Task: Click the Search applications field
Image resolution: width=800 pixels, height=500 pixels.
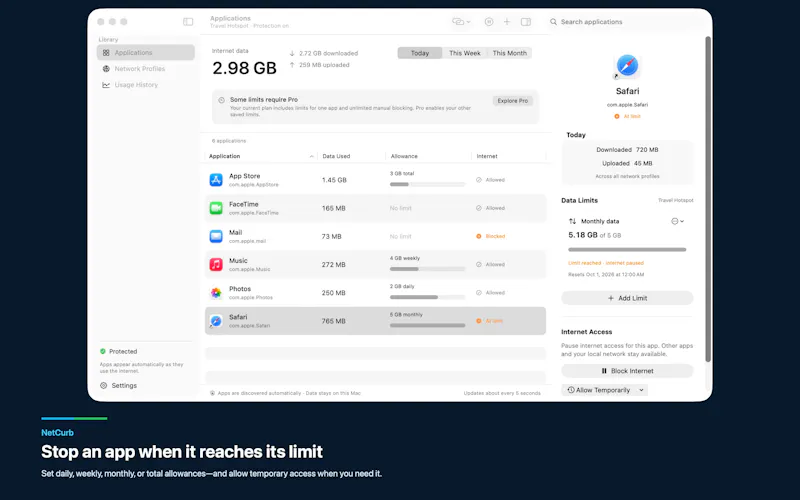Action: pyautogui.click(x=626, y=22)
